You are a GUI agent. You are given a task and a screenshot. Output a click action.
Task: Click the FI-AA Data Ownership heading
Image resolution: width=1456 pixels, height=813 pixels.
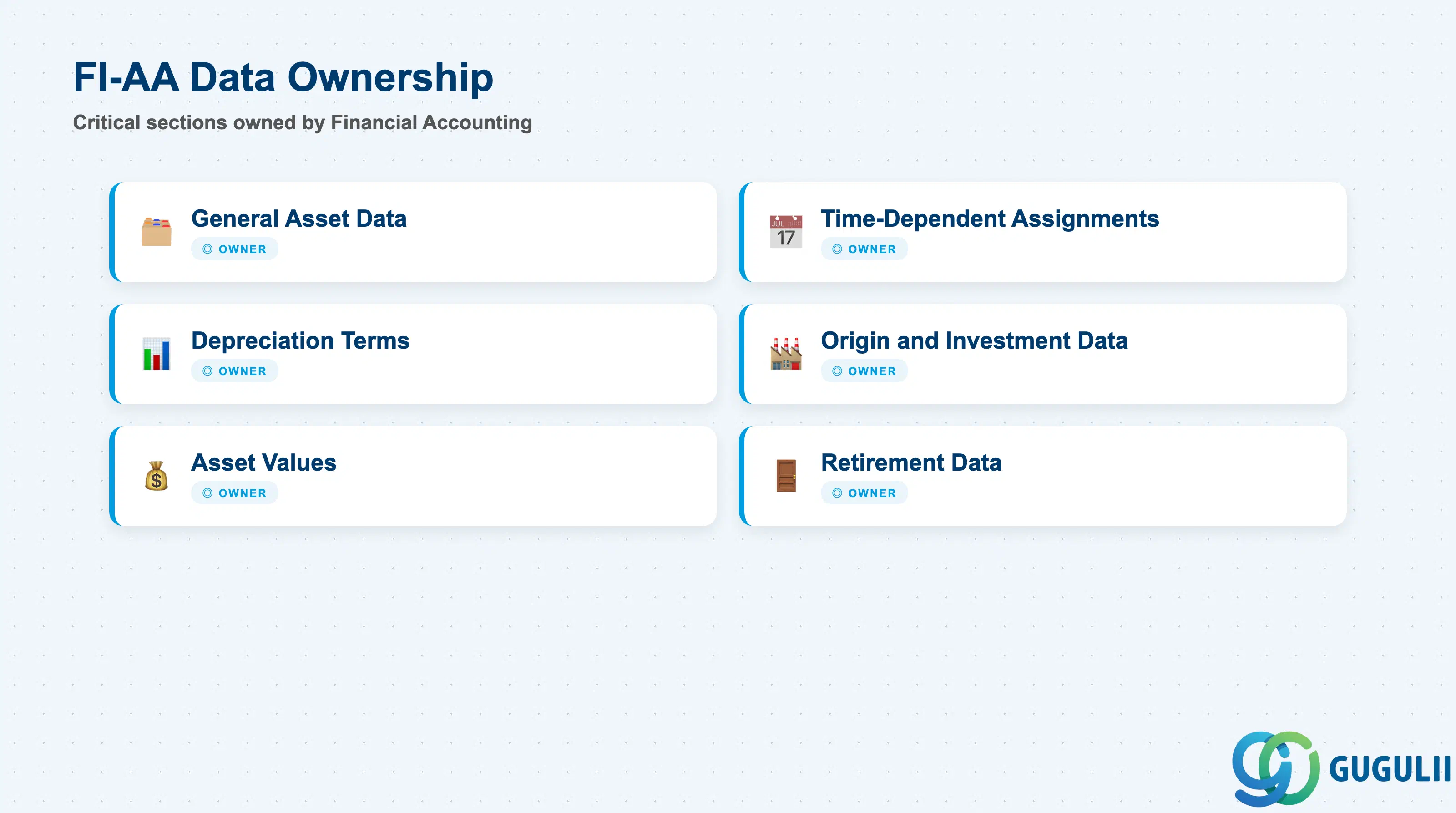click(x=284, y=77)
